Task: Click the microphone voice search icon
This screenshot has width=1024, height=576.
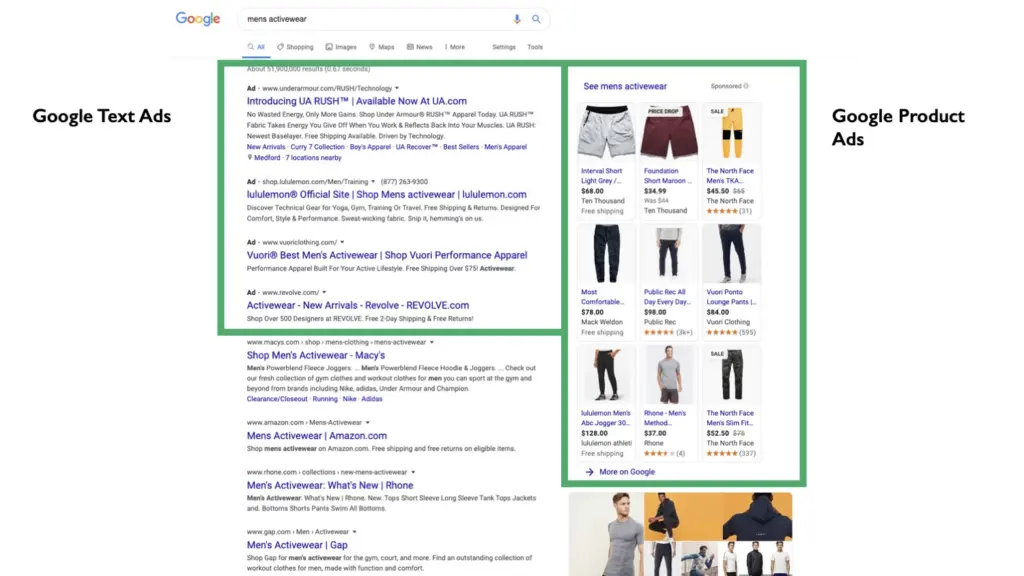Action: [x=517, y=19]
